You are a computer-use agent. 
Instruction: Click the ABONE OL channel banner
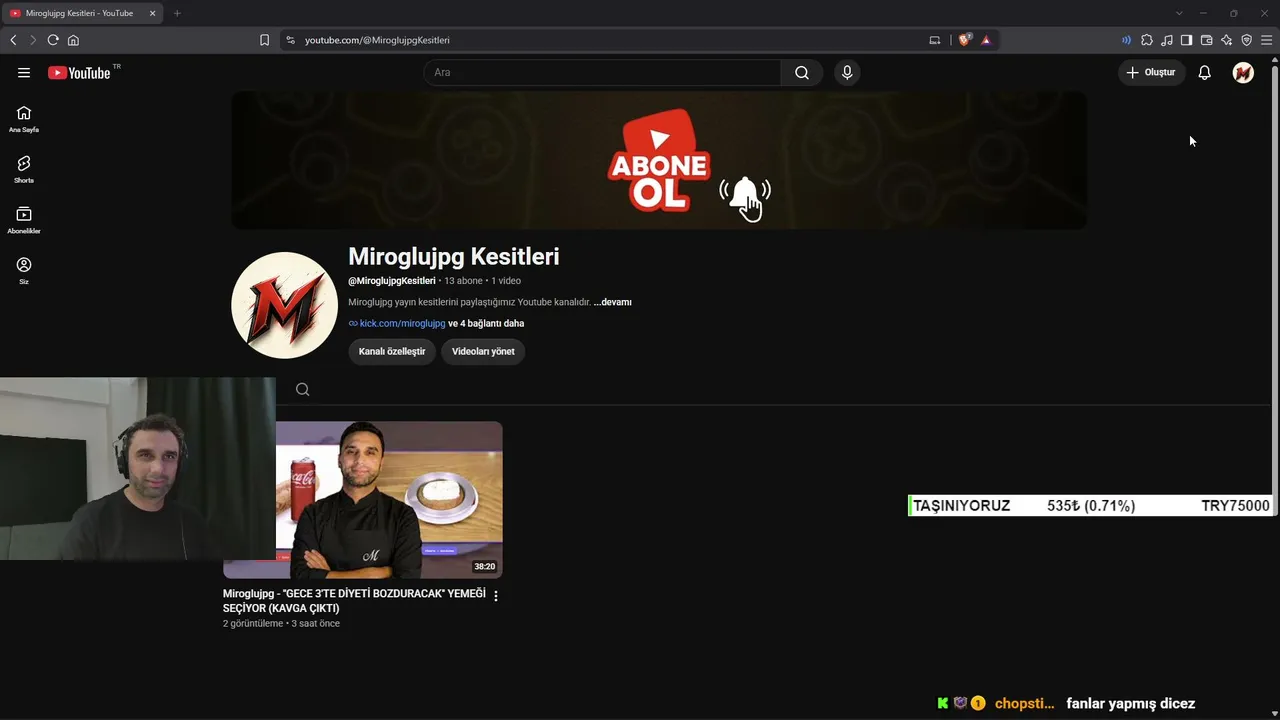[659, 160]
